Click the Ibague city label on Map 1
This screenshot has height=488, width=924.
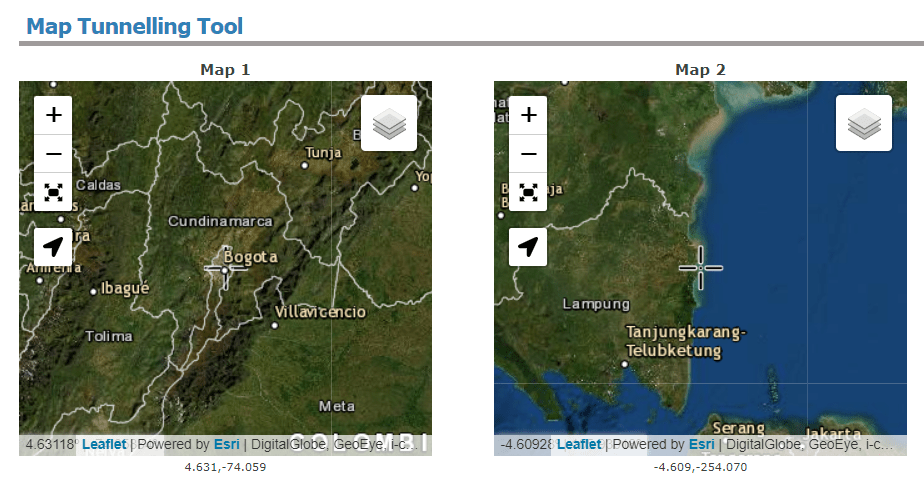[x=124, y=289]
